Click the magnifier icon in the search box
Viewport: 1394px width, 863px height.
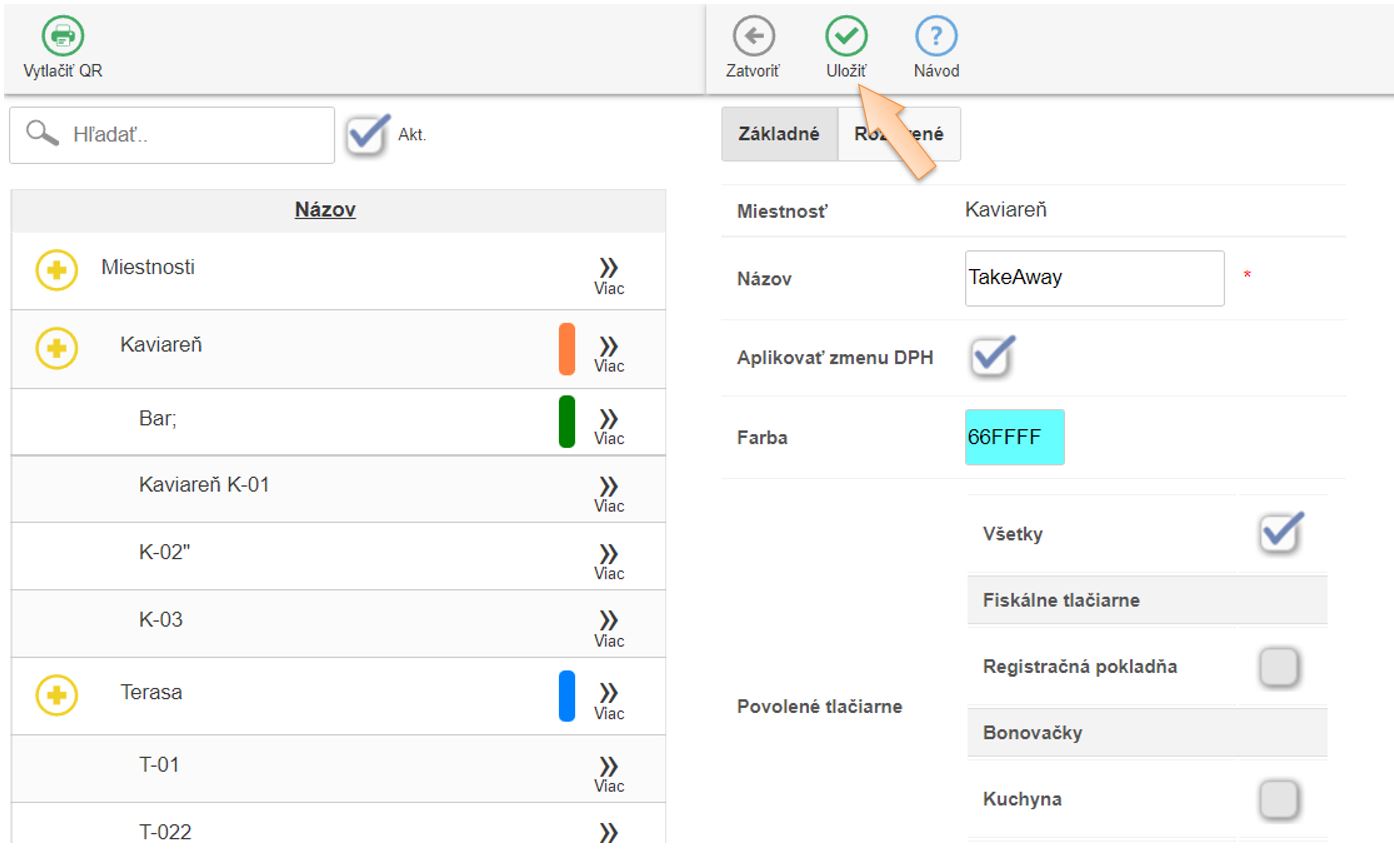42,134
